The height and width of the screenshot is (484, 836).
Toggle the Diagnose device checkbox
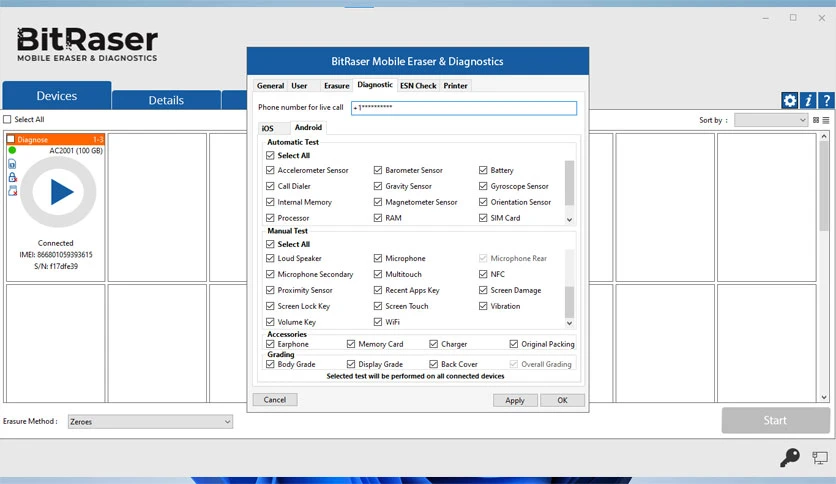click(x=11, y=140)
